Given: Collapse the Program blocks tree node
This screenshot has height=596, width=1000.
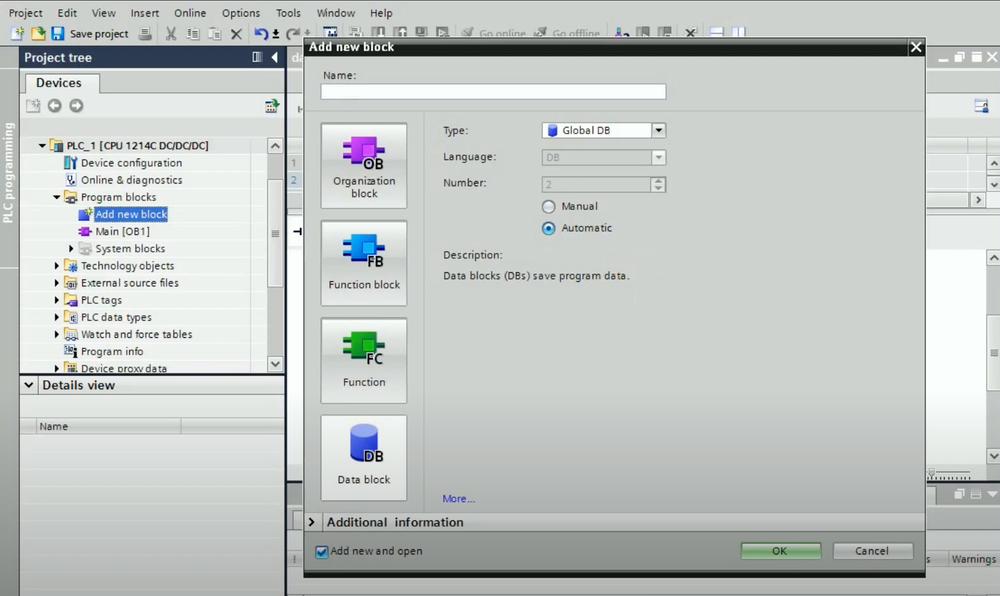Looking at the screenshot, I should 57,197.
